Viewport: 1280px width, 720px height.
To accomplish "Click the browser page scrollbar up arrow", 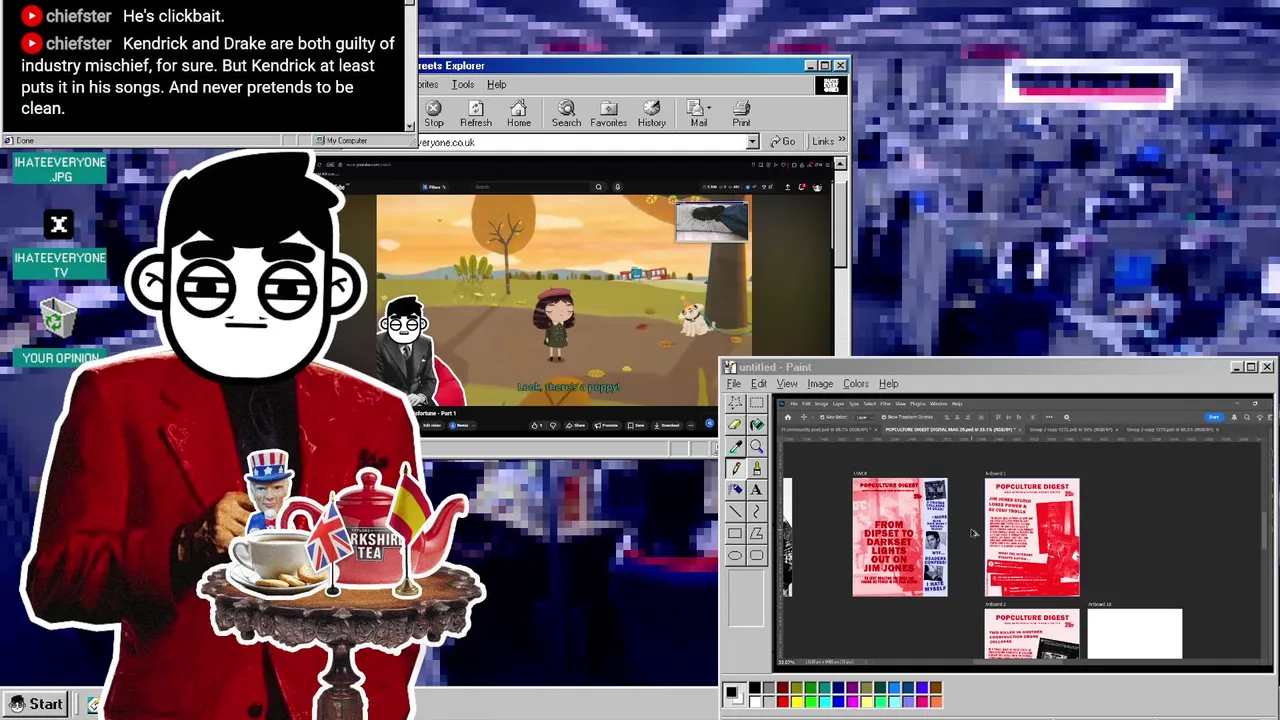I will (x=840, y=163).
